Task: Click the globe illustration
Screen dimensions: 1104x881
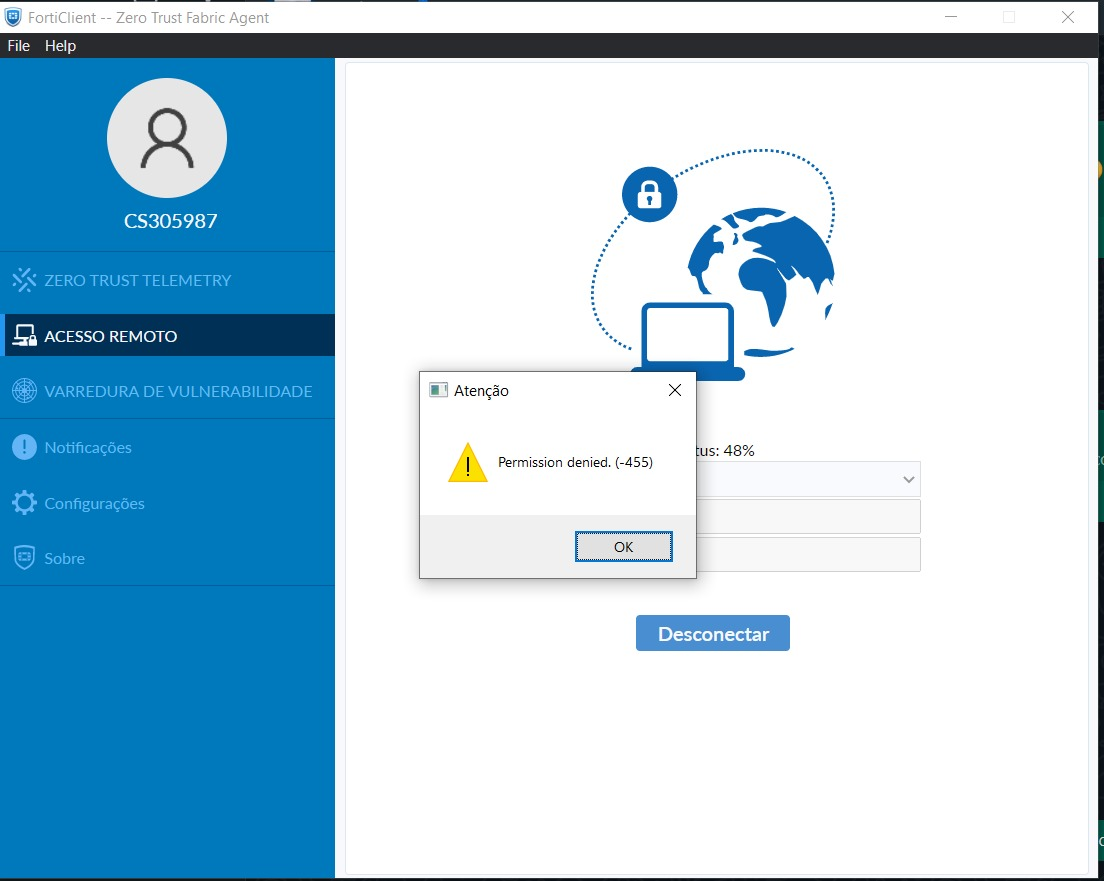Action: tap(760, 280)
